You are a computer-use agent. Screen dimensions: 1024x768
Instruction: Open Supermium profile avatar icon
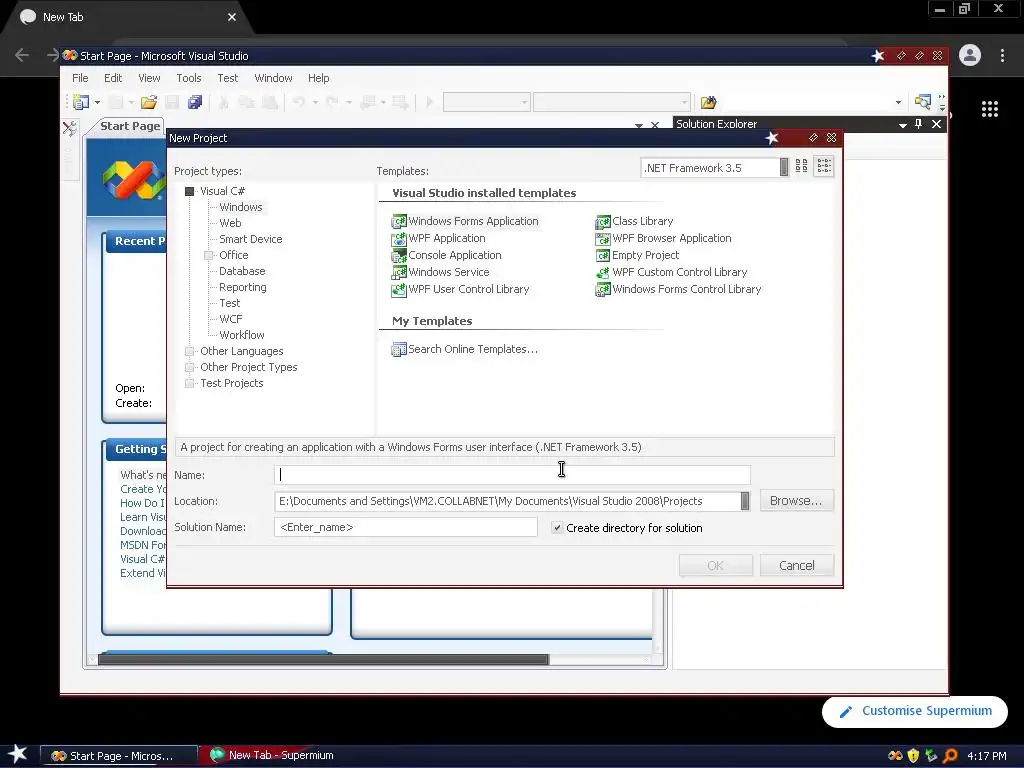pyautogui.click(x=970, y=55)
